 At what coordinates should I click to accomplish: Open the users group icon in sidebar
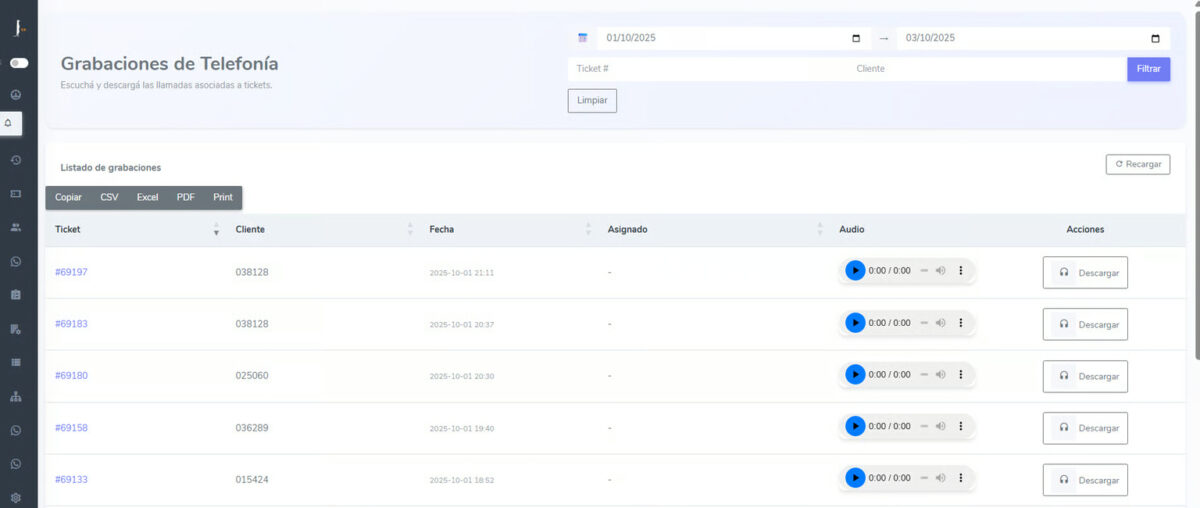point(16,227)
